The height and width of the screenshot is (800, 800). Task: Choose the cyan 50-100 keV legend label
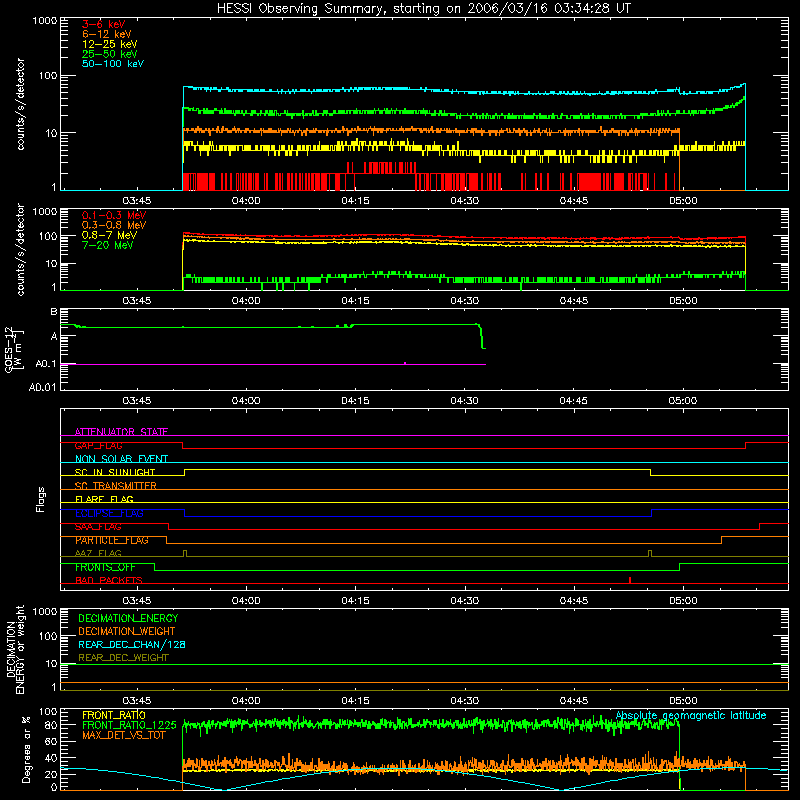[x=113, y=64]
